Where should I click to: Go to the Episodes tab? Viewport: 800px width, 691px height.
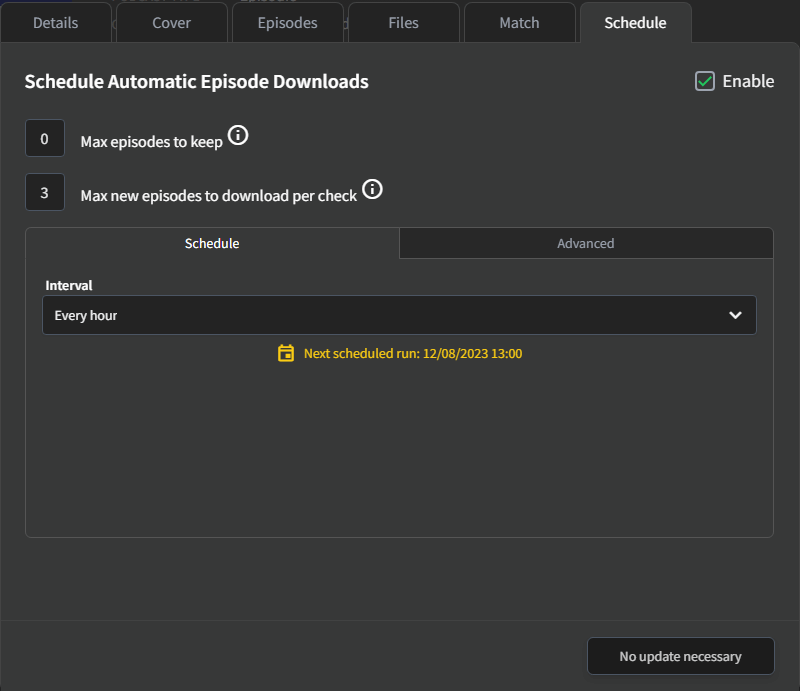point(287,23)
